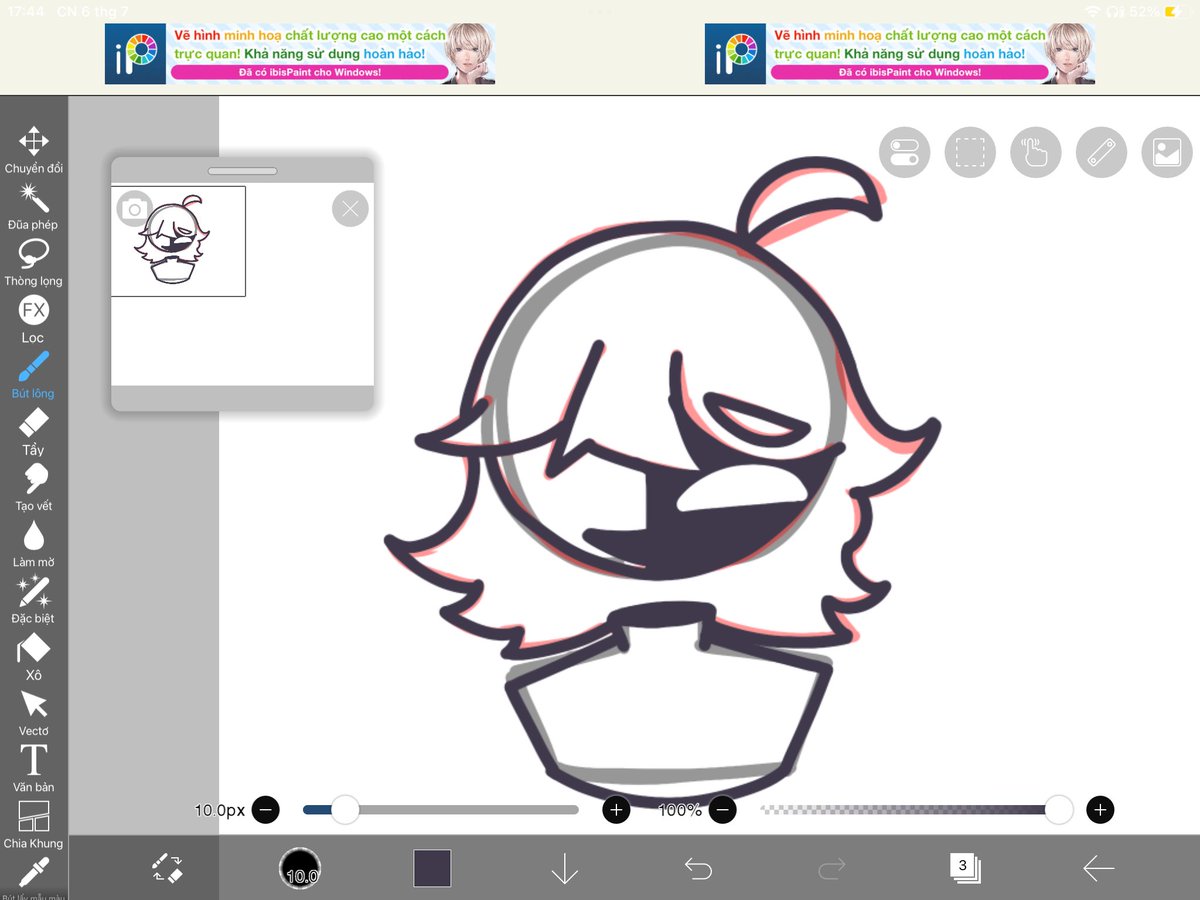Select the Bút lông brush tool
Screen dimensions: 1200x900
pyautogui.click(x=33, y=375)
